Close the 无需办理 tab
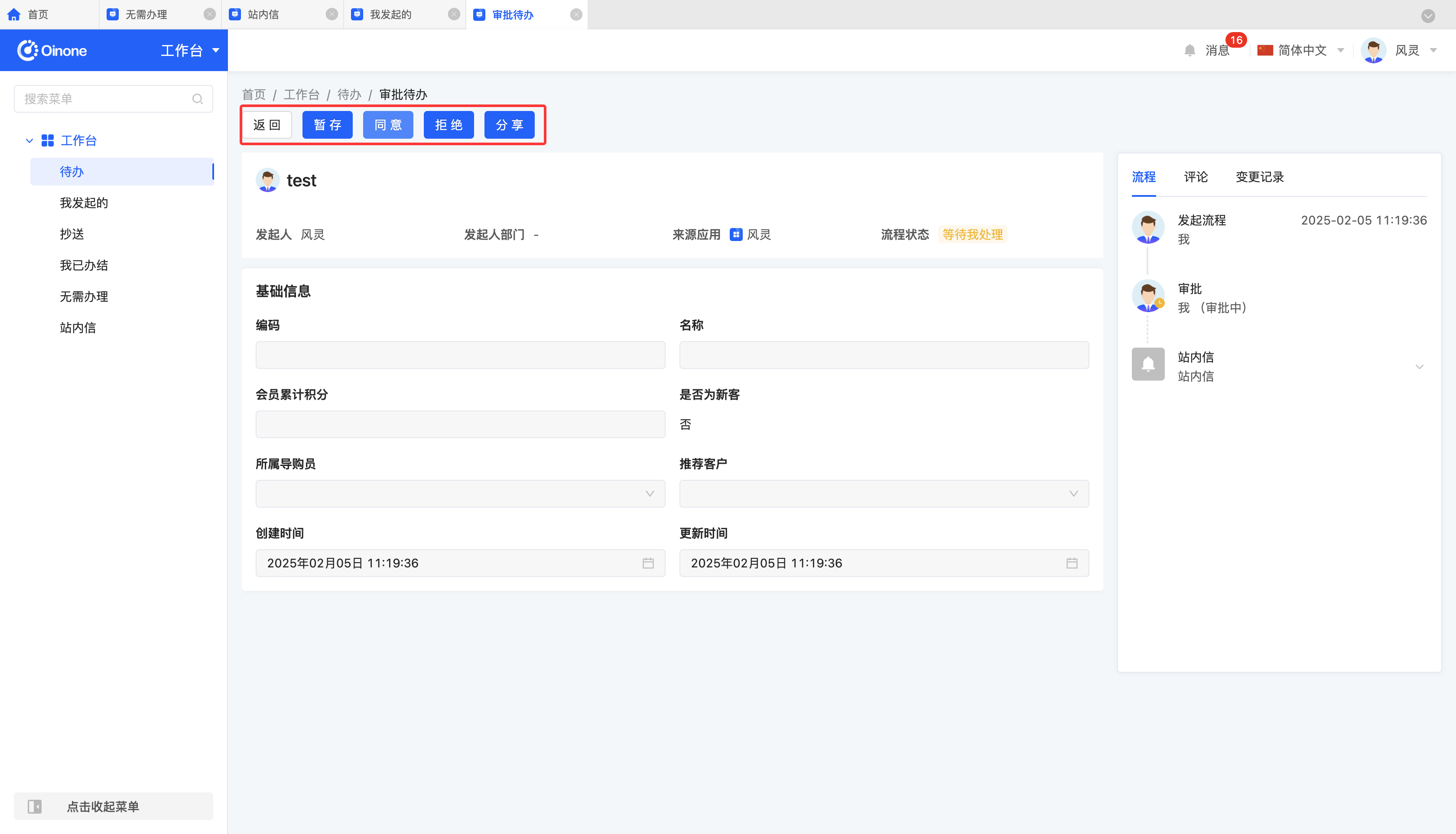Image resolution: width=1456 pixels, height=834 pixels. [x=210, y=14]
